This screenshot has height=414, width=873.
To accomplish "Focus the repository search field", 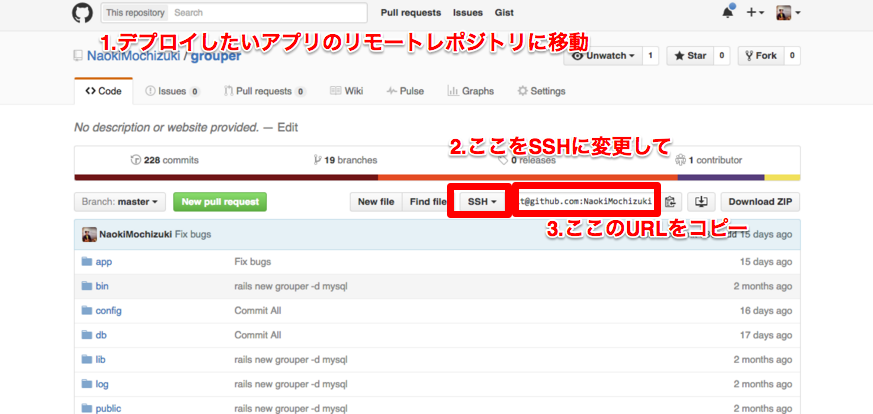I will coord(267,12).
